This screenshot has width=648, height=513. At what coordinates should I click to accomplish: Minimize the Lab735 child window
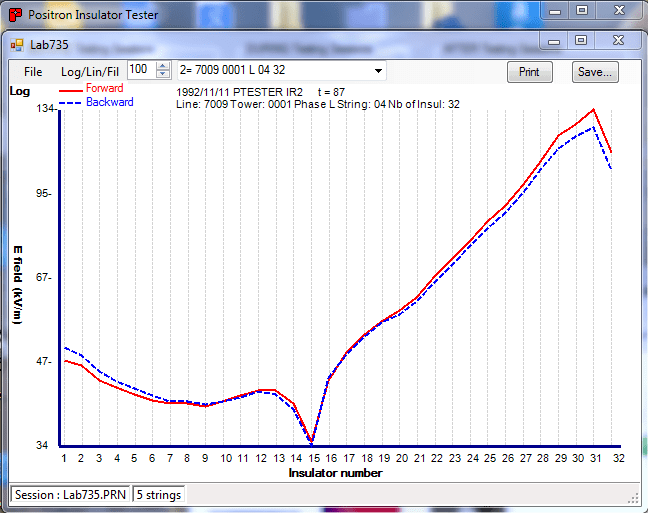coord(556,41)
